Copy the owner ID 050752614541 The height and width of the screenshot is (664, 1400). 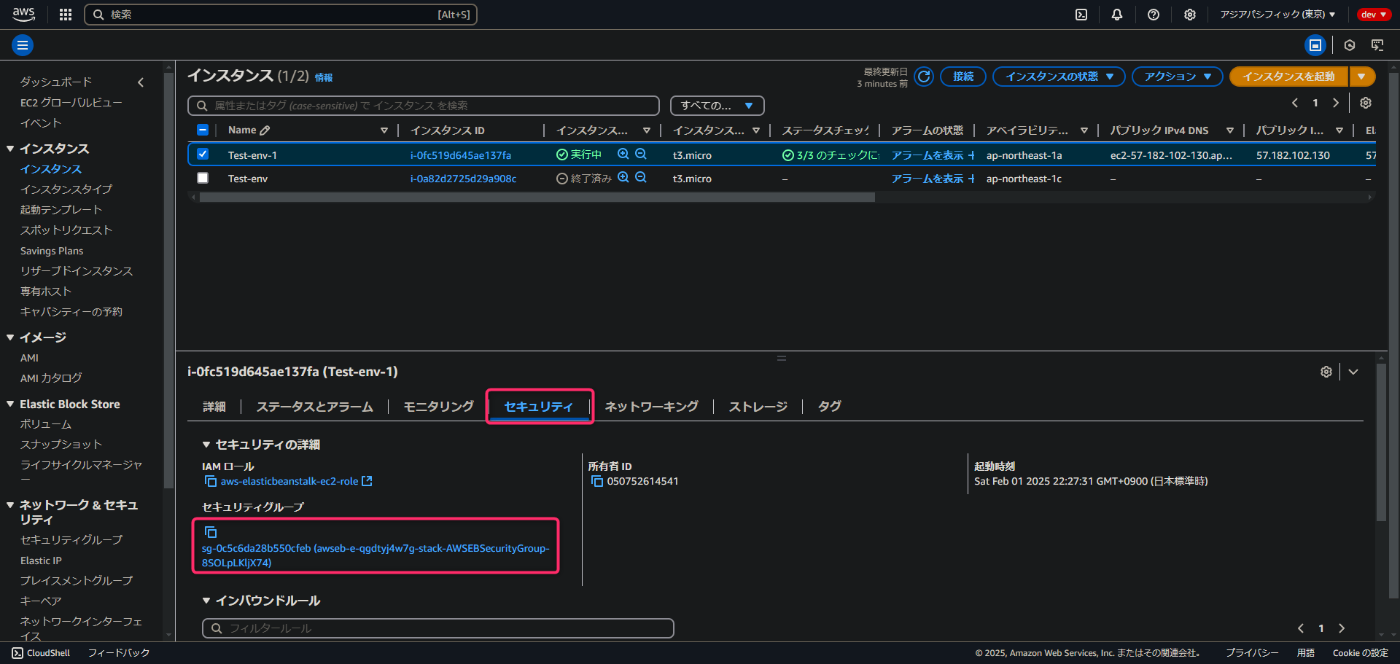point(597,482)
